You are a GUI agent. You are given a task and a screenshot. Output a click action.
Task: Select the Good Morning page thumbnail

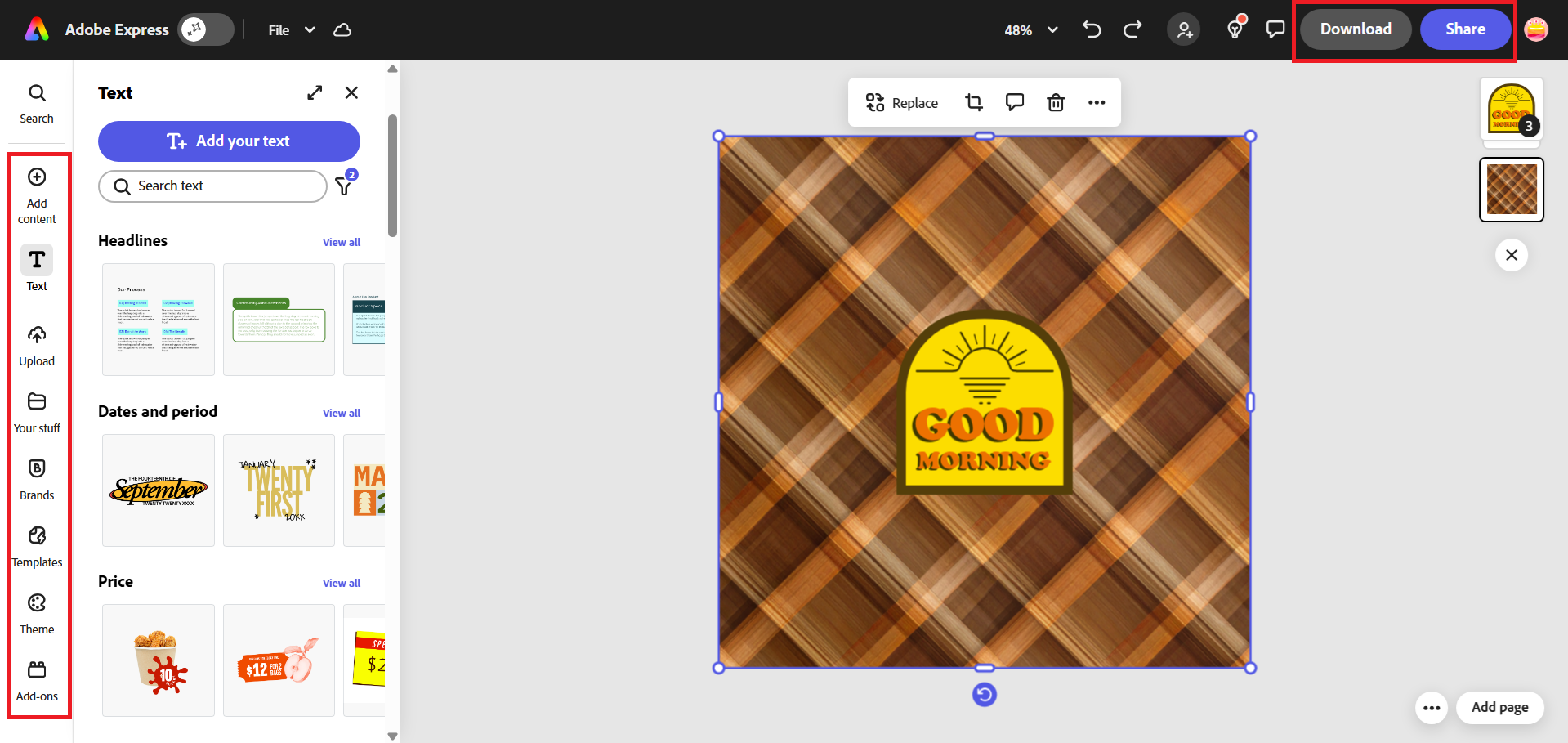(x=1511, y=108)
